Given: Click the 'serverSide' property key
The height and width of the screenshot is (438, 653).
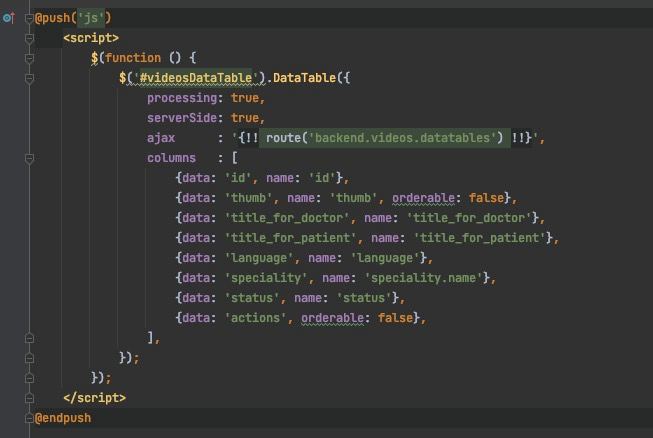Looking at the screenshot, I should 182,118.
